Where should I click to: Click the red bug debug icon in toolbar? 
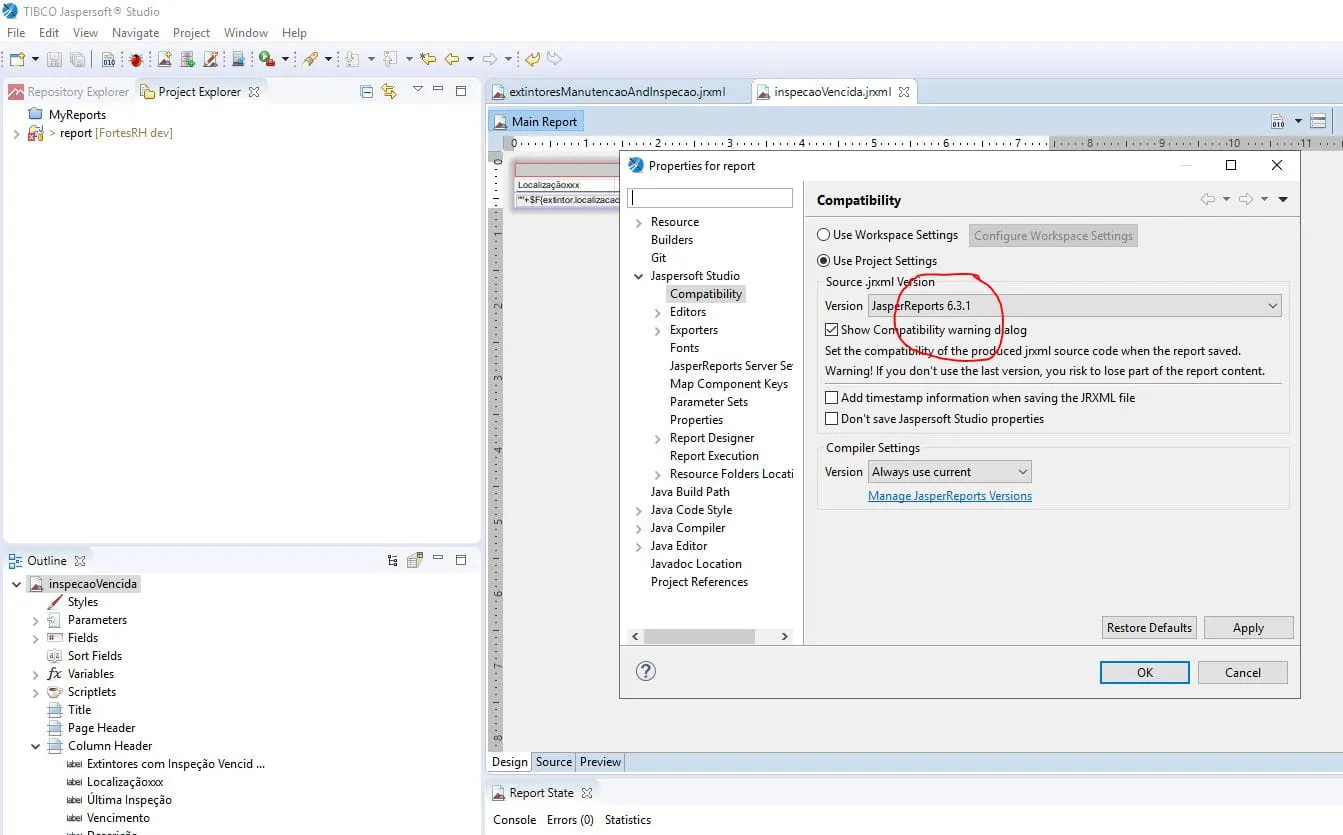(x=136, y=60)
